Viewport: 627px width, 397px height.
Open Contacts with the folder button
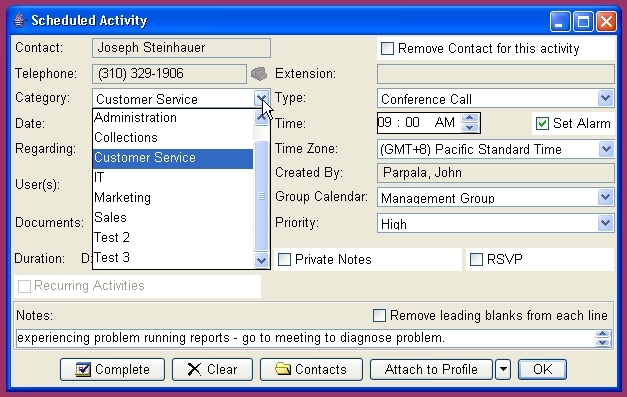click(x=312, y=369)
